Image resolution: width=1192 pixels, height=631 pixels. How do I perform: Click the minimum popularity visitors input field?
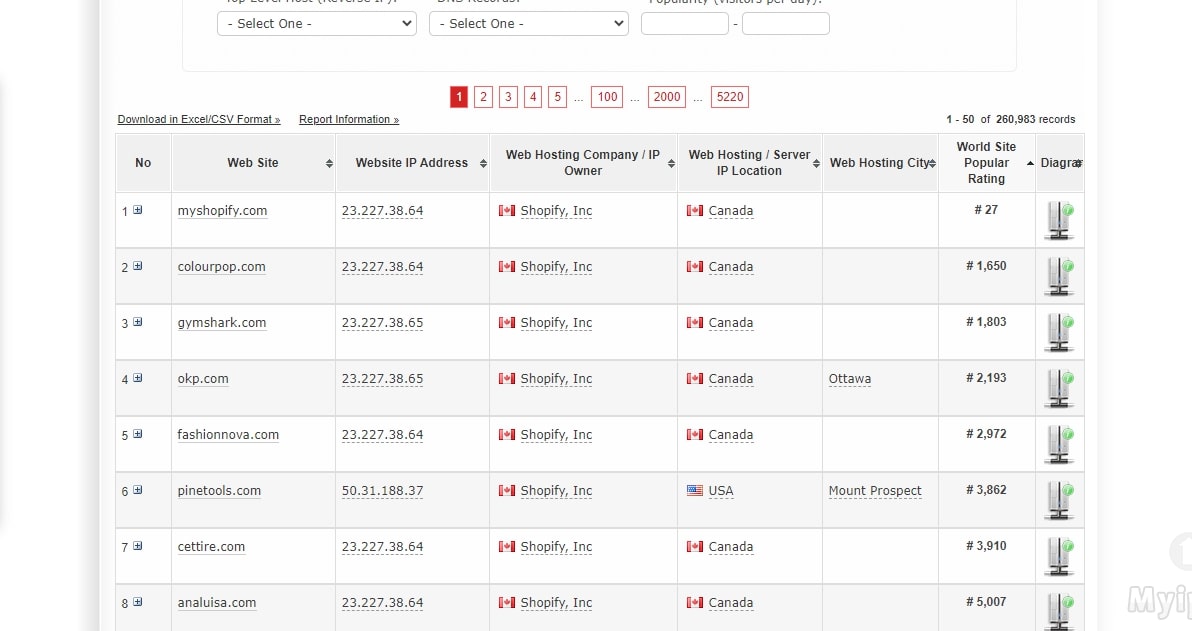684,23
